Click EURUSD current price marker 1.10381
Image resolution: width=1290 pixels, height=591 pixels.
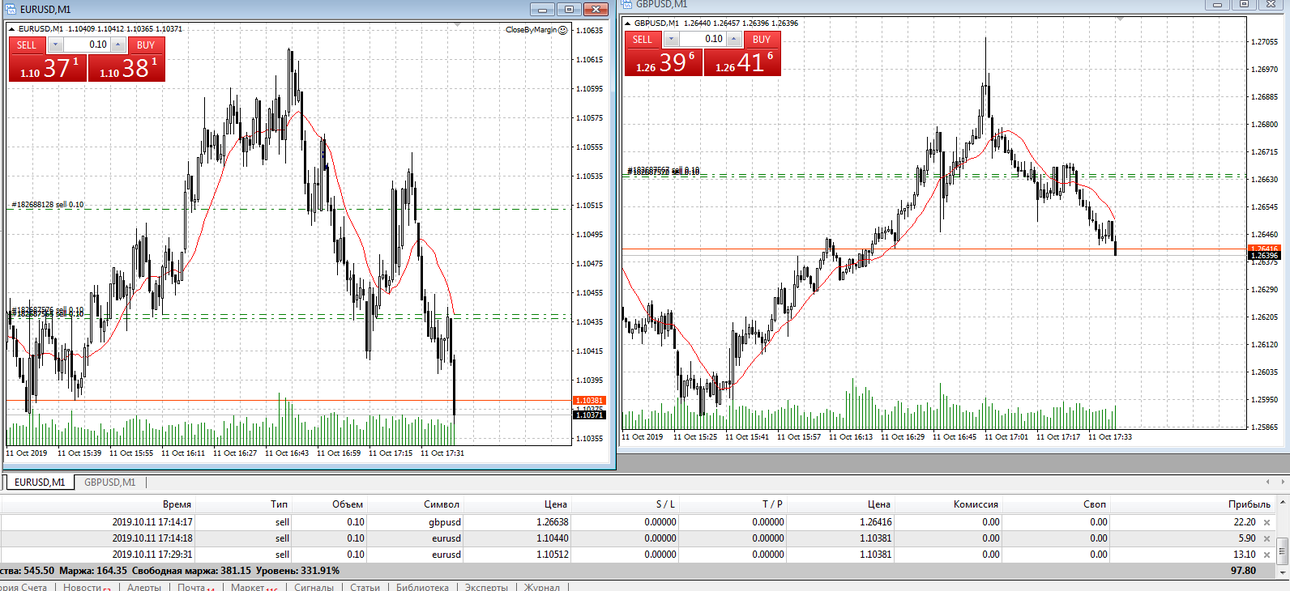click(x=589, y=400)
